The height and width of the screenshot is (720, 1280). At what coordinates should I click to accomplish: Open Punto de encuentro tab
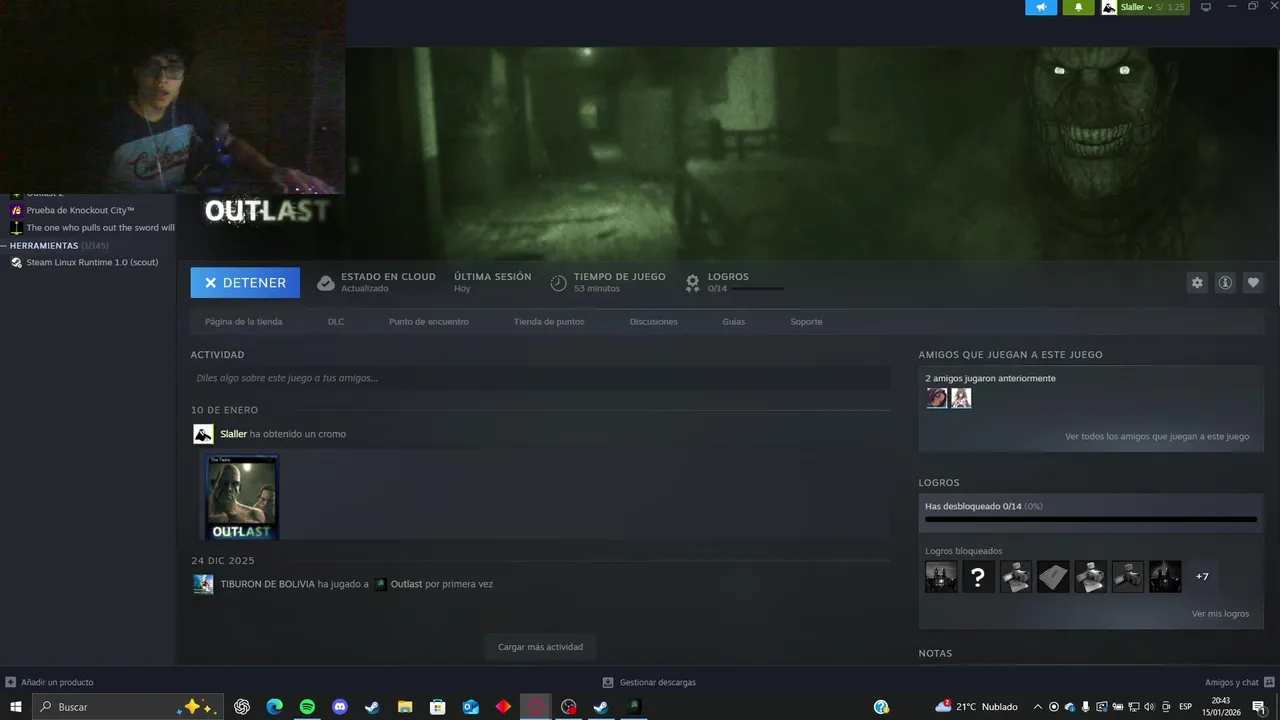click(x=429, y=322)
